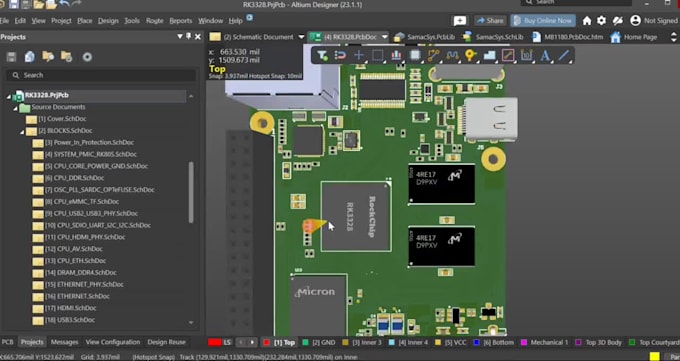Select the [2] GND layer tab
The height and width of the screenshot is (361, 680).
(319, 342)
